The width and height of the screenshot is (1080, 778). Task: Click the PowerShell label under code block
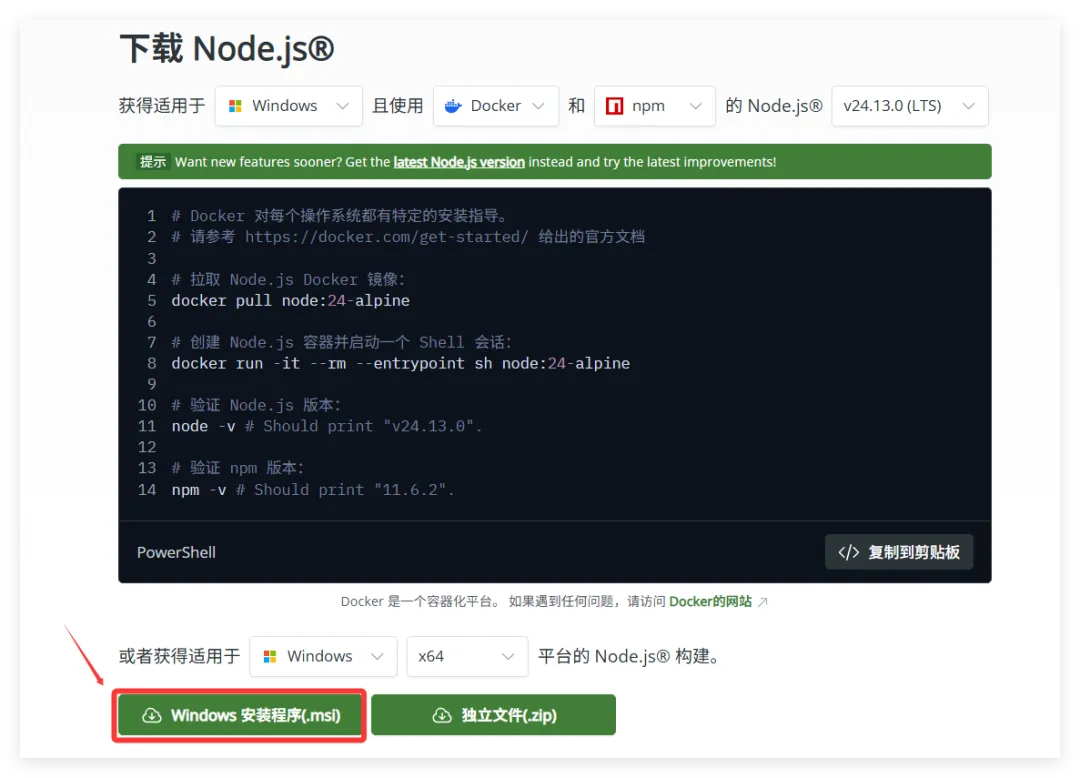(176, 552)
